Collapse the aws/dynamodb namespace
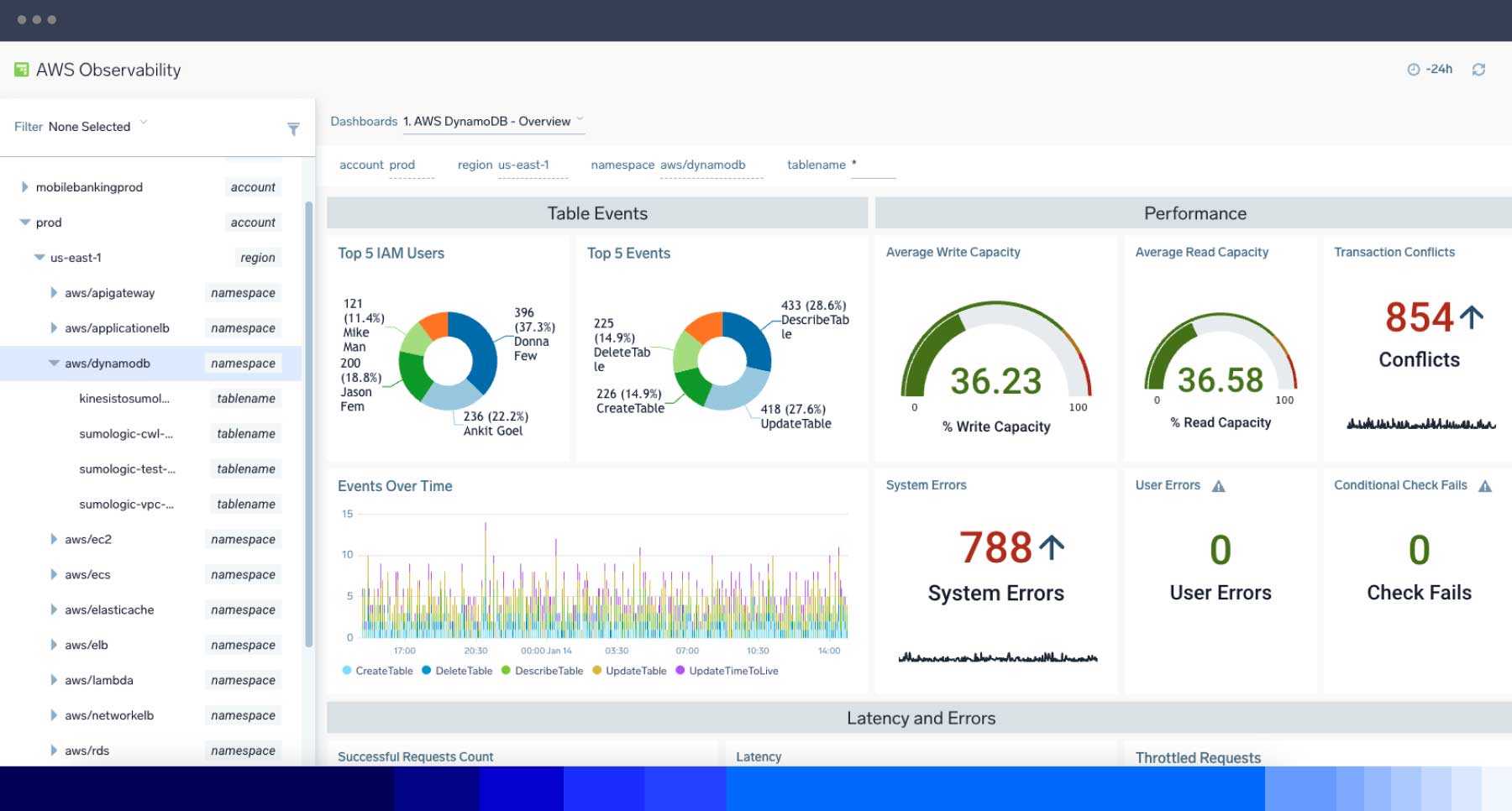1512x811 pixels. click(54, 364)
